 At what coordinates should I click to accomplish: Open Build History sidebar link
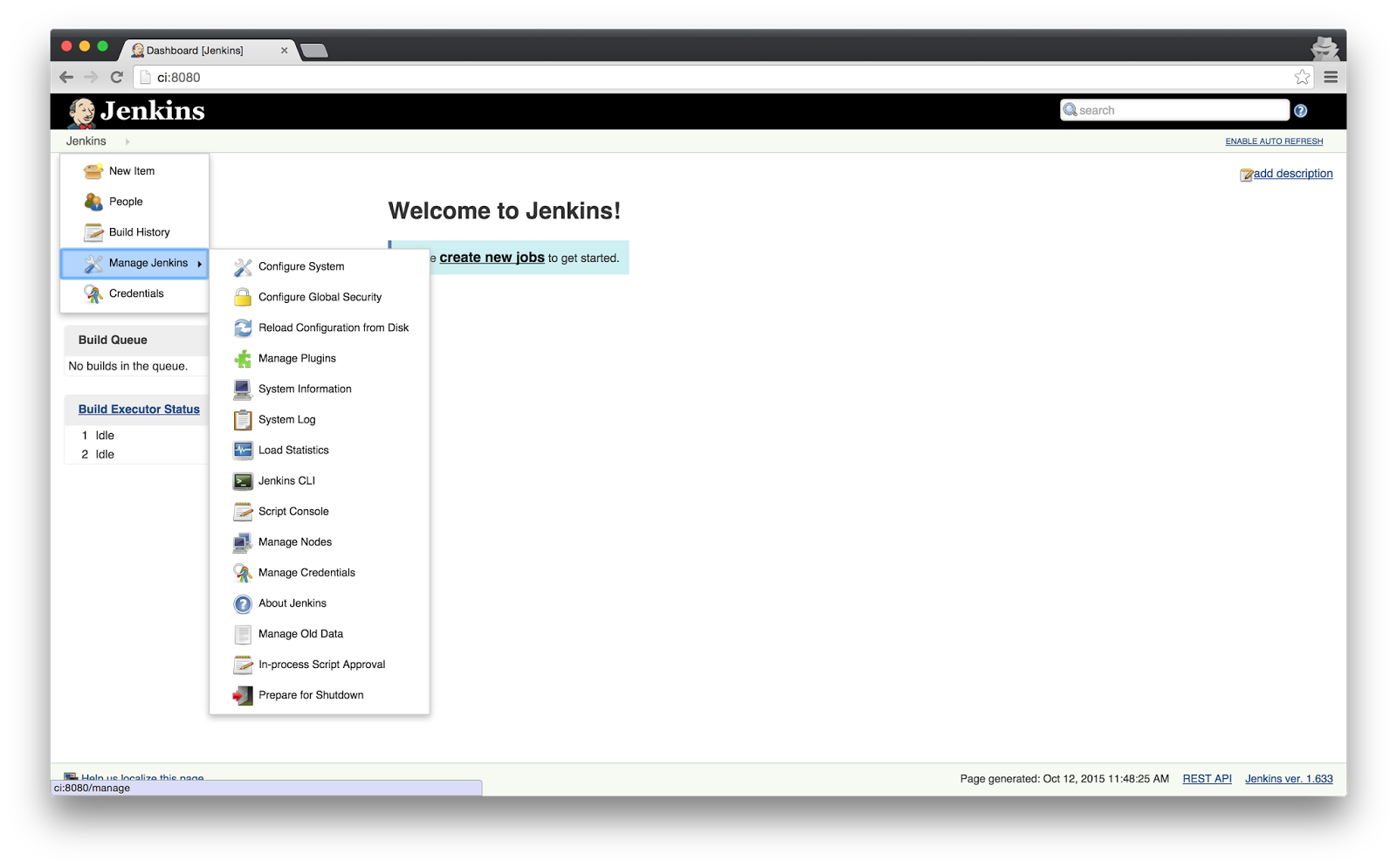pyautogui.click(x=140, y=232)
